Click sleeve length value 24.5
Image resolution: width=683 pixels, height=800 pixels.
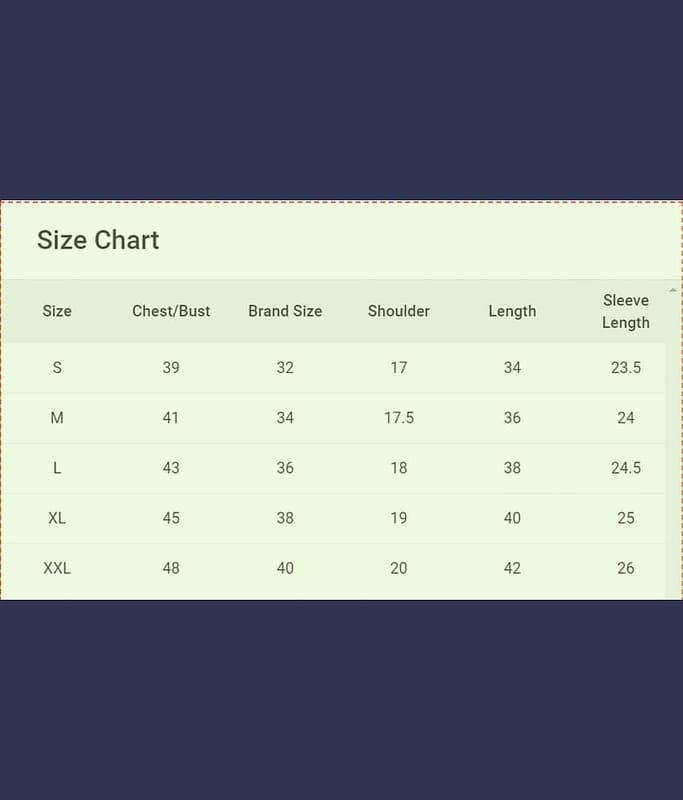626,468
